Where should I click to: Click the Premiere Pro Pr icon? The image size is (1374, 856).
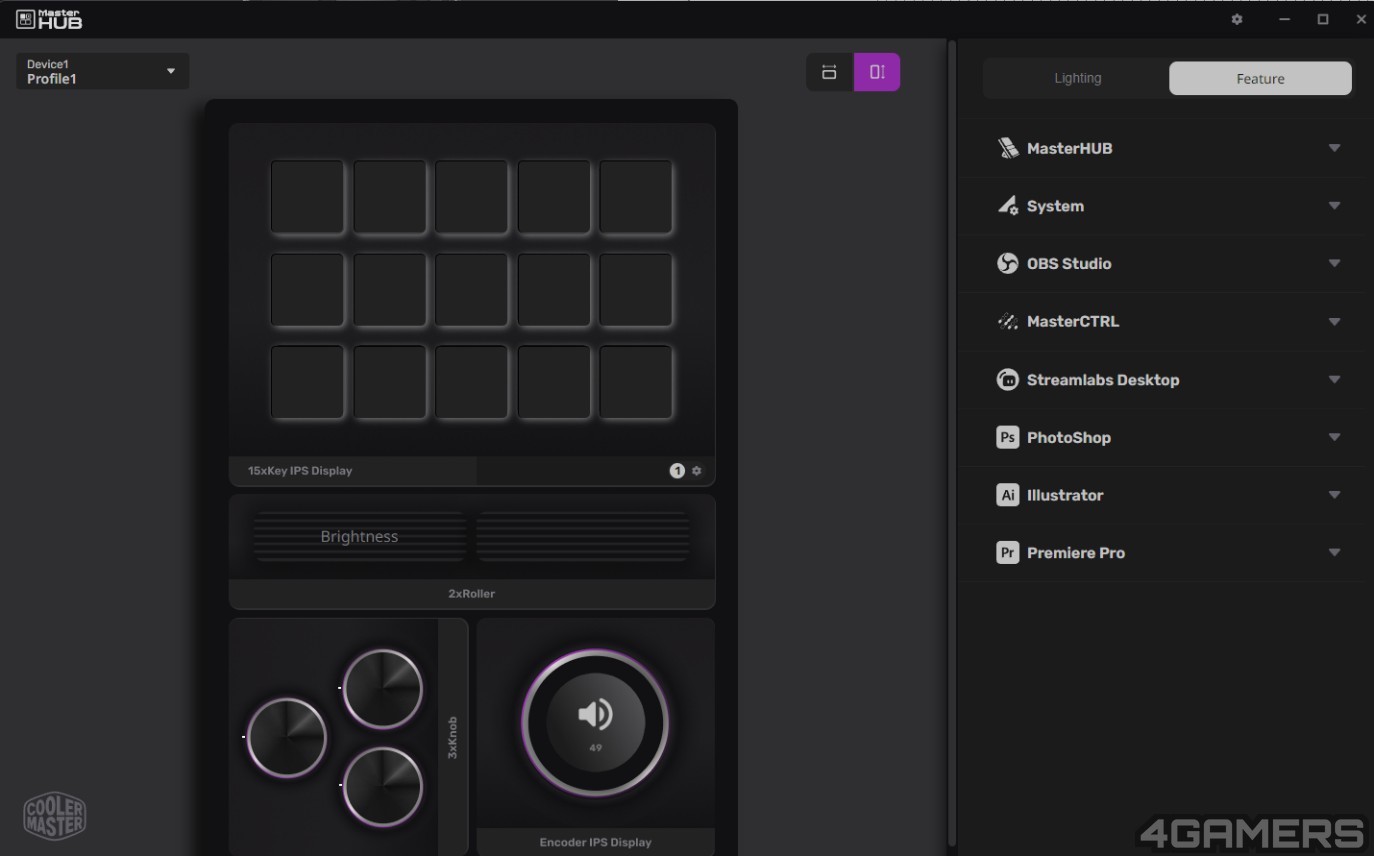(1007, 552)
